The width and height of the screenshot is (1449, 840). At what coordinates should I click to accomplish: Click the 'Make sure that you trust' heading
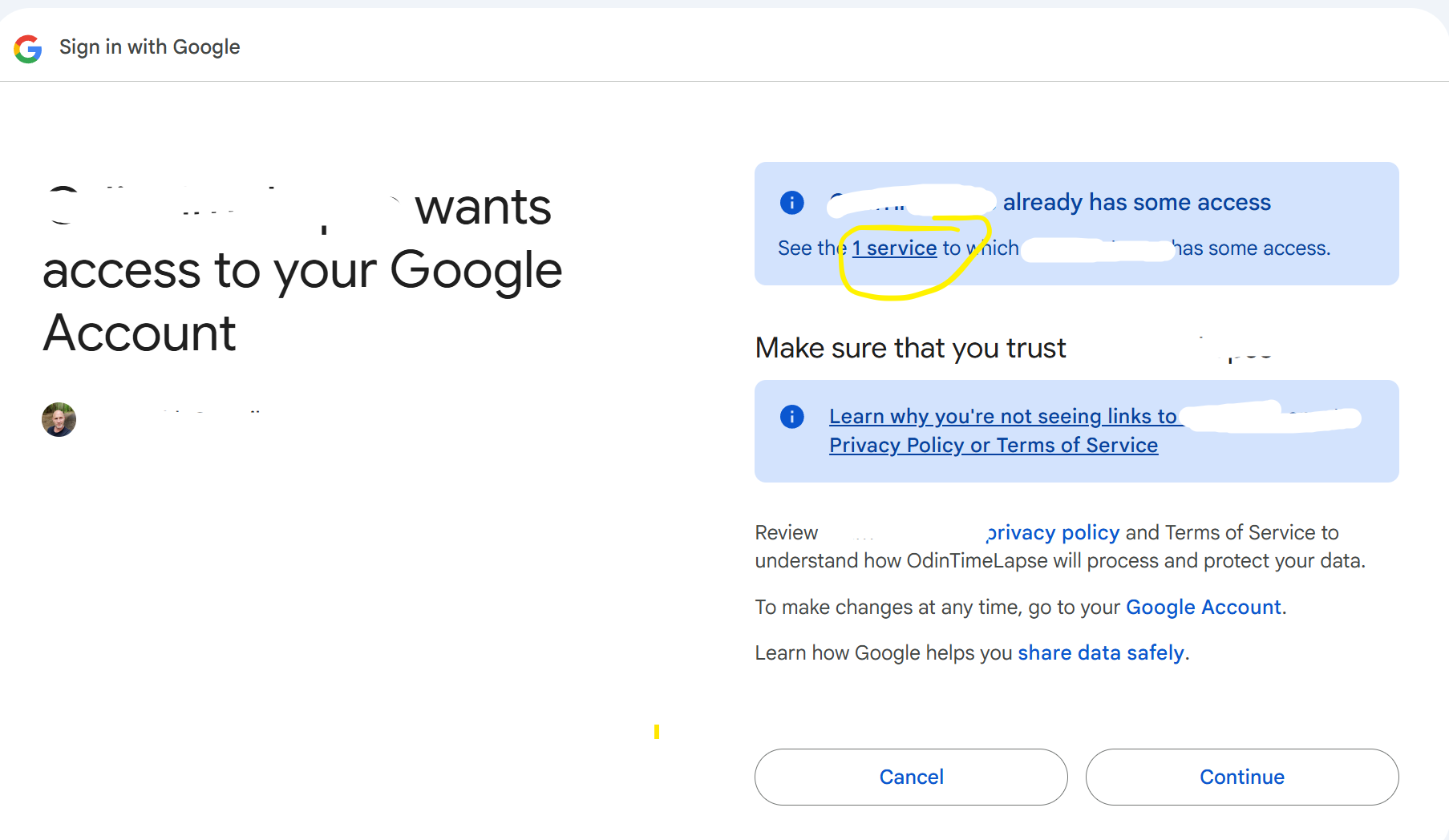(910, 349)
